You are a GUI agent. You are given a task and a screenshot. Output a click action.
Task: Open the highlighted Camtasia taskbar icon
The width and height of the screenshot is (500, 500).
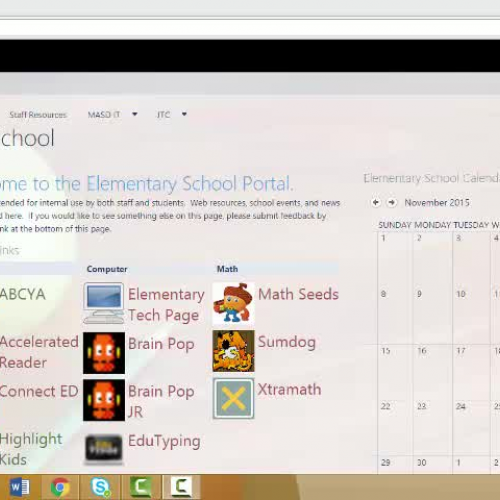pos(181,487)
